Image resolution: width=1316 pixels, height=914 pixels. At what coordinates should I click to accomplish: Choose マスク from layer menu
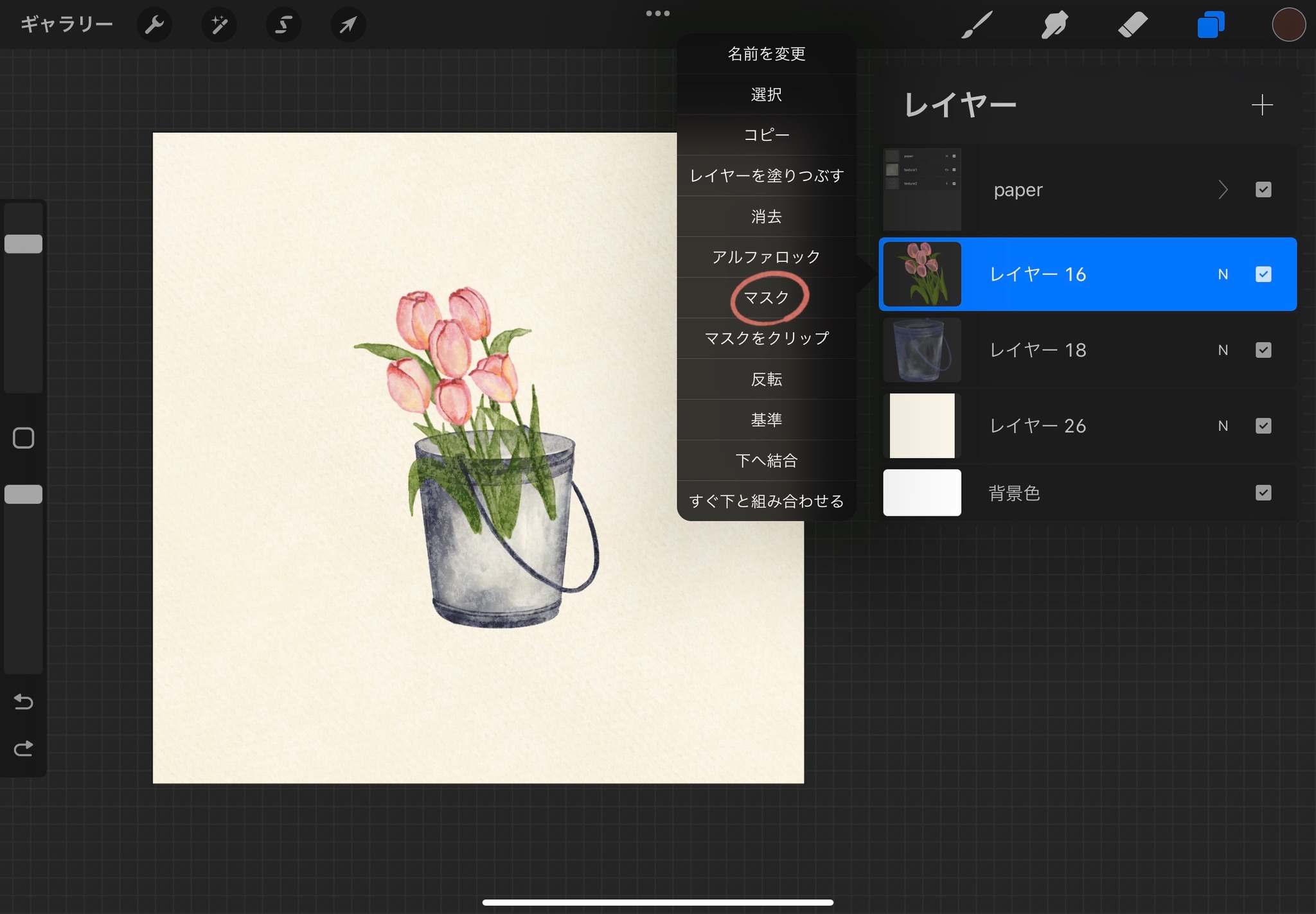click(767, 297)
